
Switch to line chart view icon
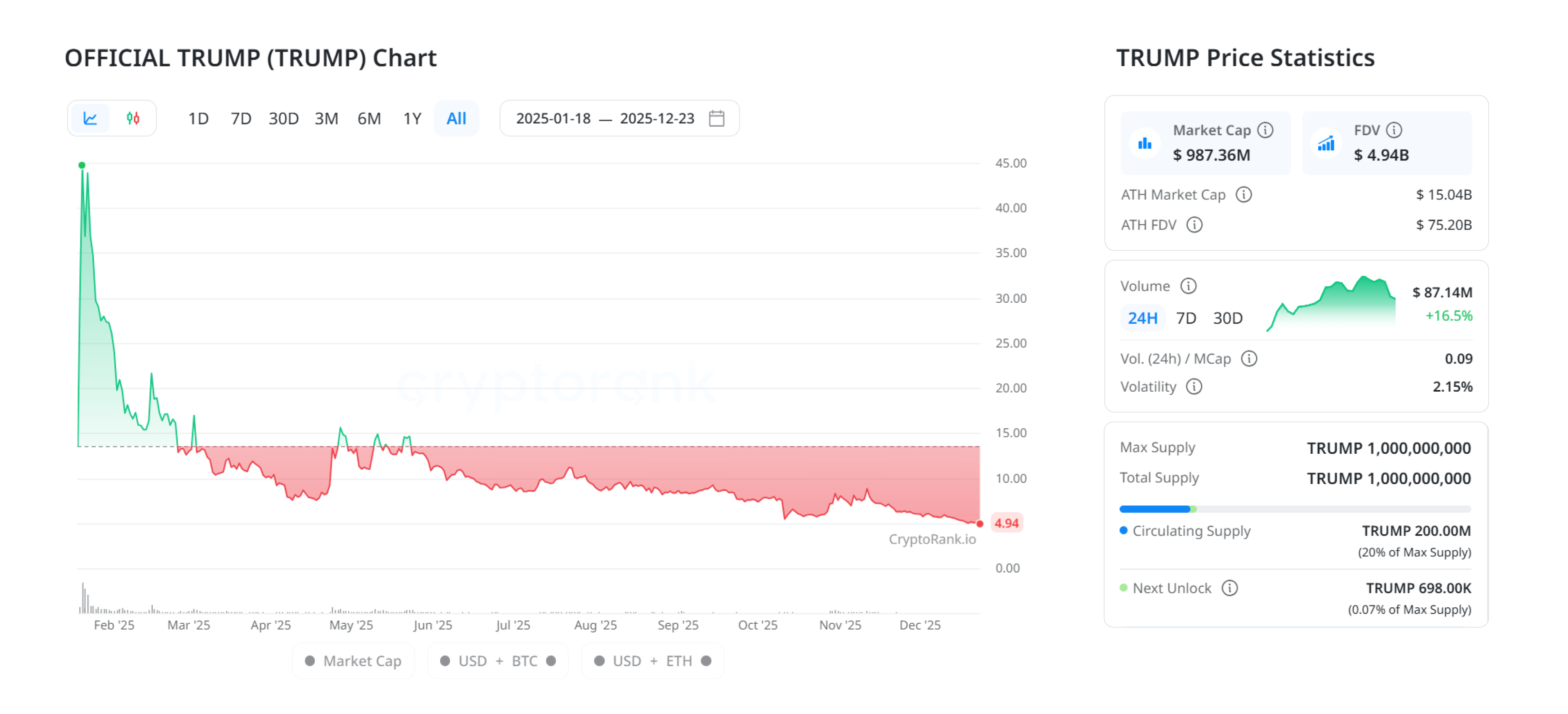[x=90, y=118]
